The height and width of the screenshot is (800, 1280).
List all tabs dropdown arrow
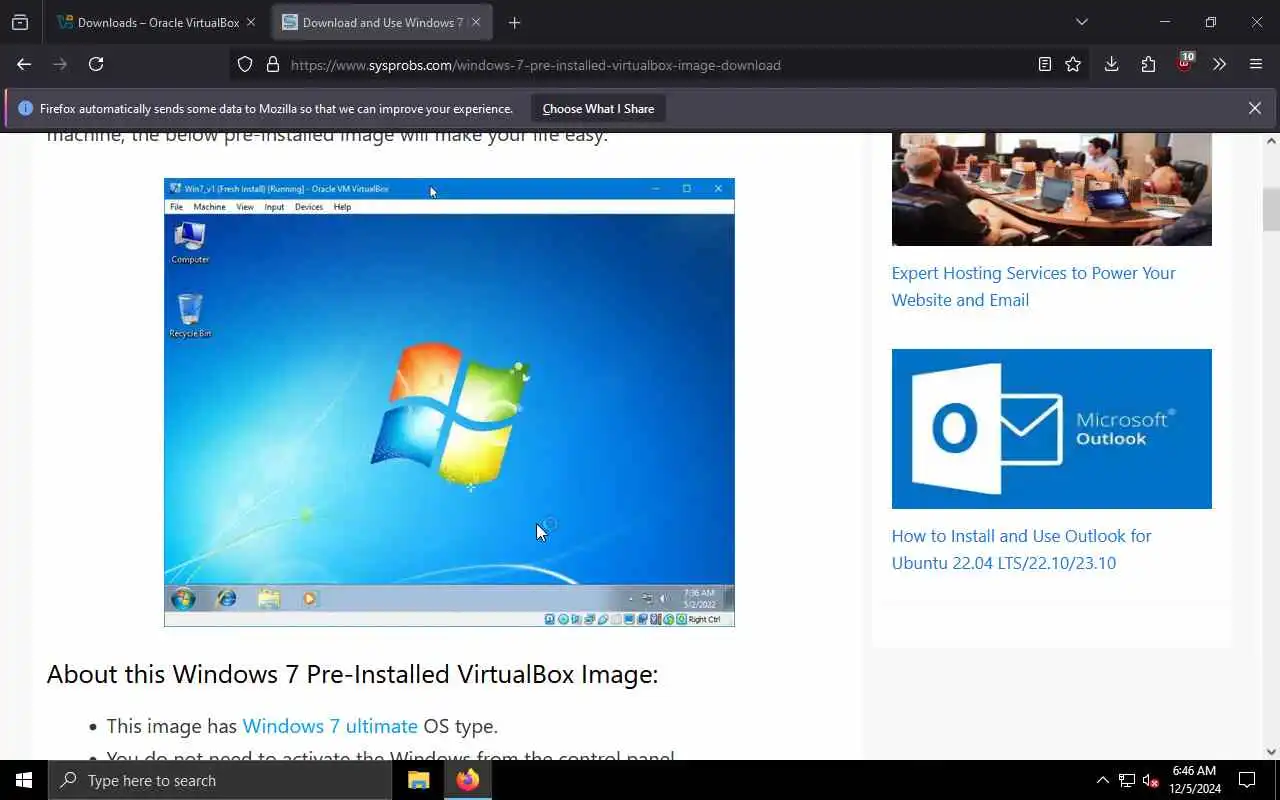click(x=1081, y=22)
